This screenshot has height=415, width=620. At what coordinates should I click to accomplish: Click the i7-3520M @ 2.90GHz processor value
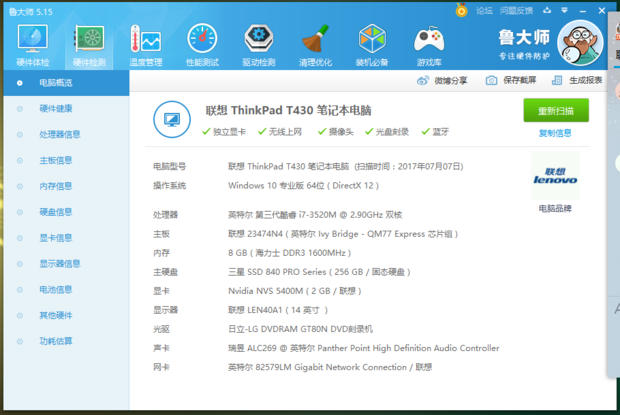[x=315, y=215]
